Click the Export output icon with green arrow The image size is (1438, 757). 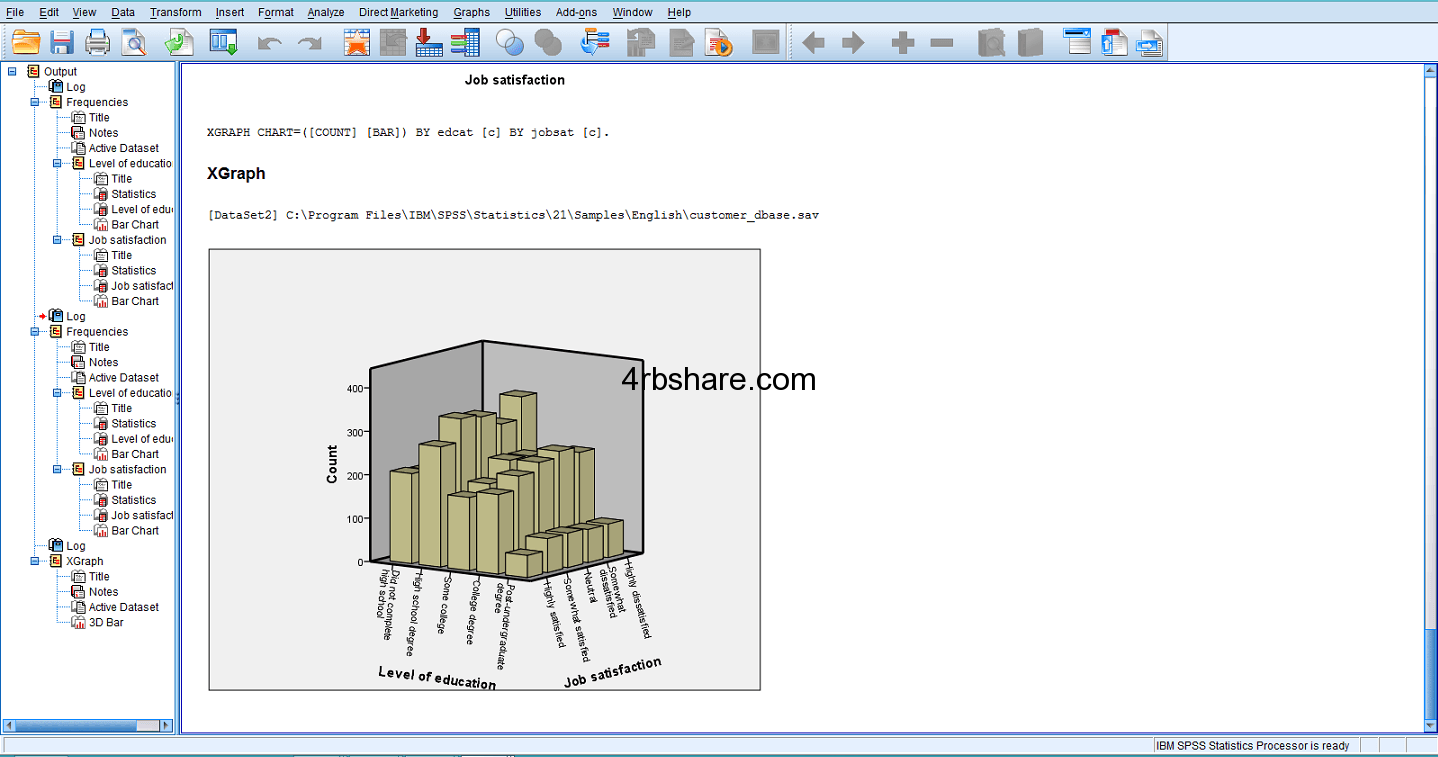179,42
